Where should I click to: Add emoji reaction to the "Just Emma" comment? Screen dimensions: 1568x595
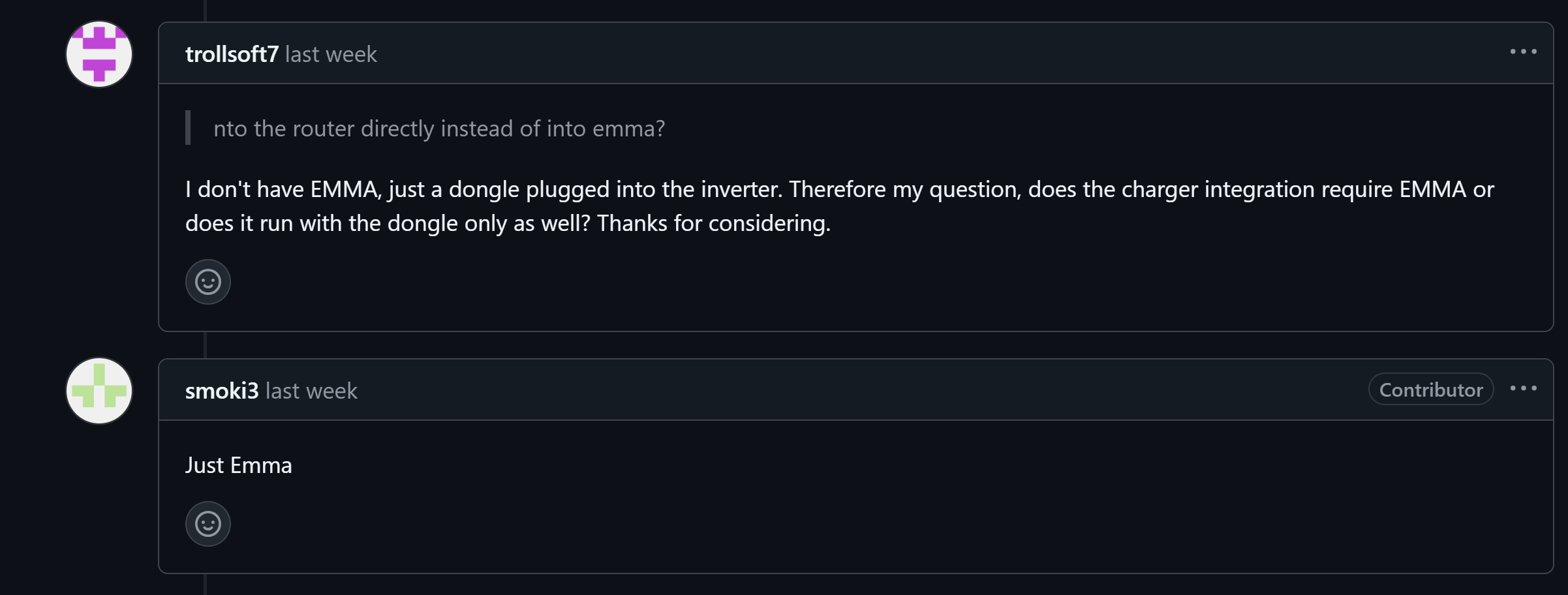click(208, 524)
